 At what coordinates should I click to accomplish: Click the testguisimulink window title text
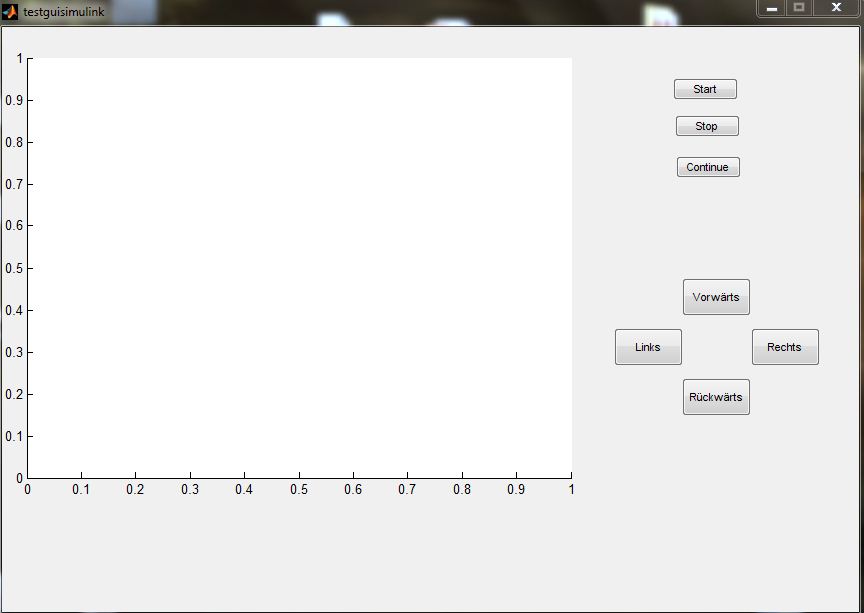tap(63, 11)
